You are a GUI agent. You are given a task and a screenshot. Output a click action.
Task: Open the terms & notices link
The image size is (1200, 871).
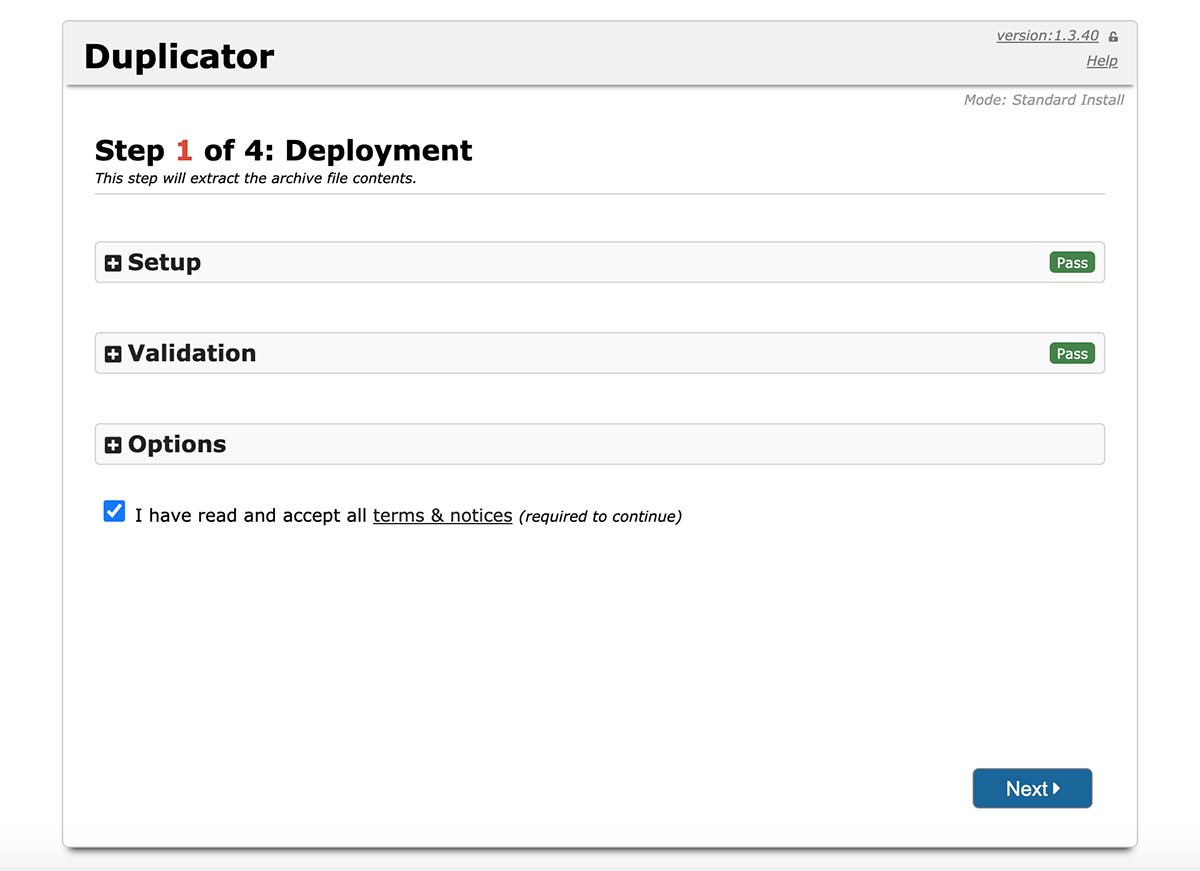pos(442,516)
